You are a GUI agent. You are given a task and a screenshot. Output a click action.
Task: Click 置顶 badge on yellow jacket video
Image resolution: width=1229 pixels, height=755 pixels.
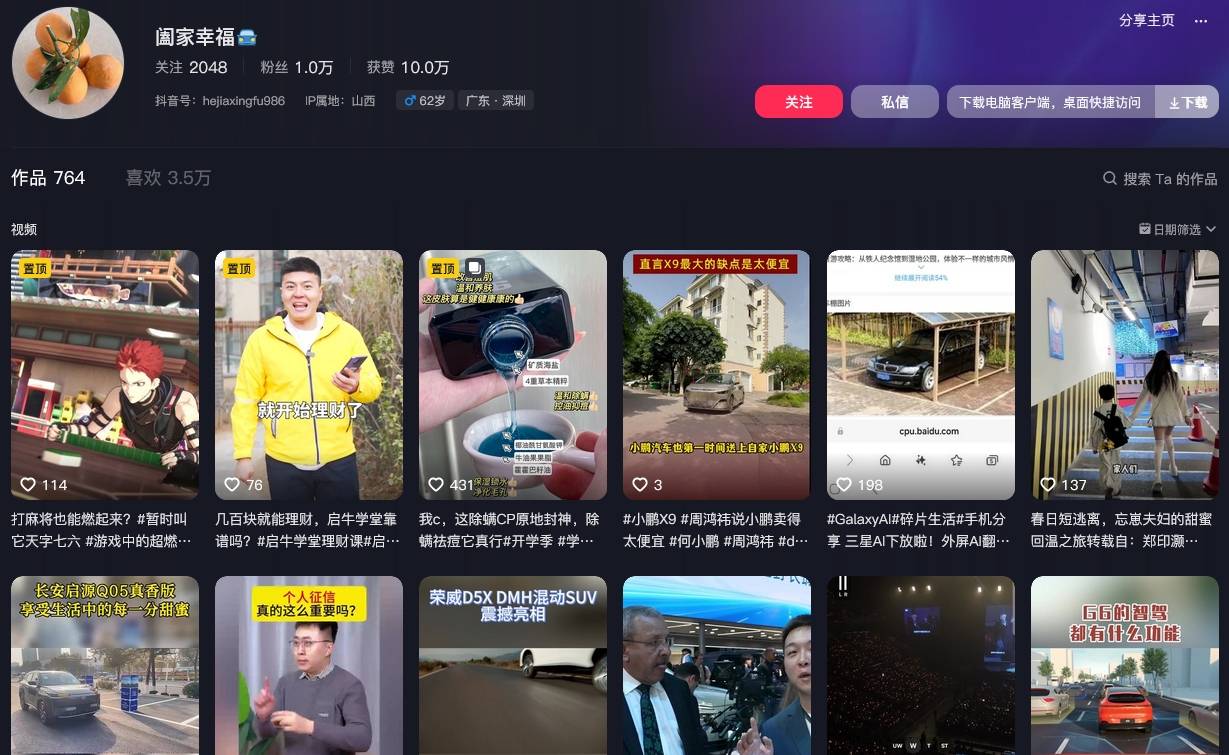[240, 268]
